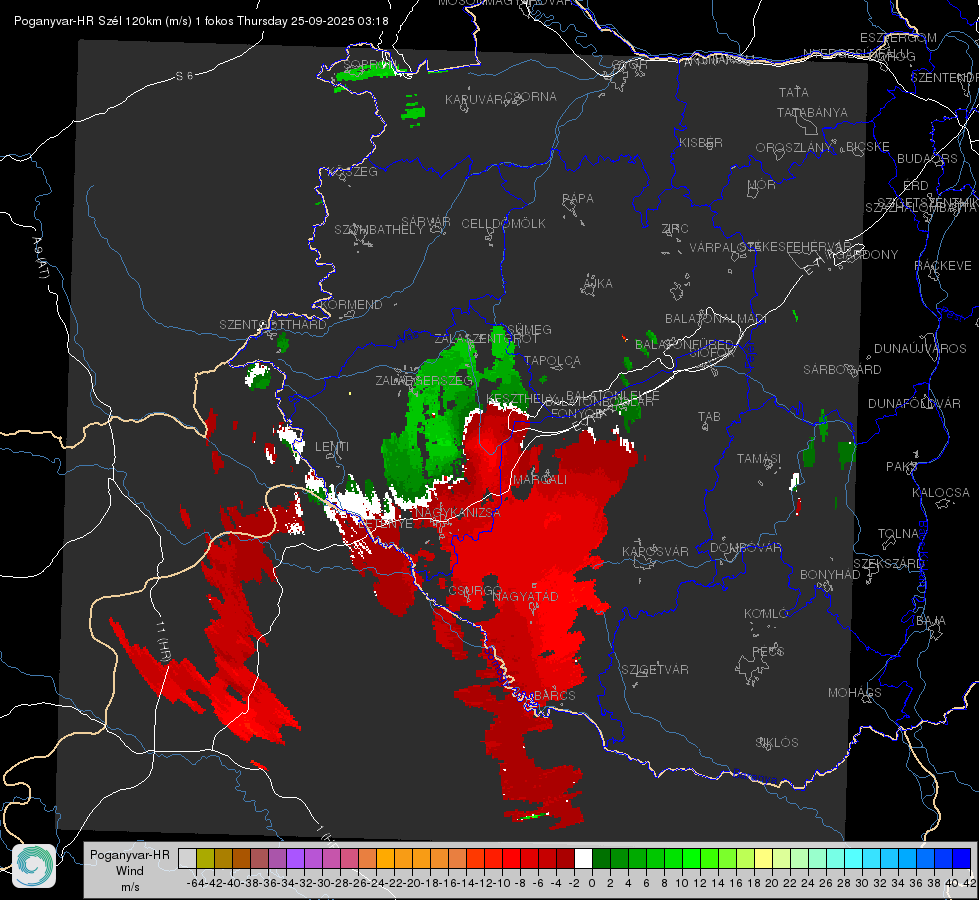Select the KOMLÓ label
The width and height of the screenshot is (979, 900).
[x=766, y=613]
